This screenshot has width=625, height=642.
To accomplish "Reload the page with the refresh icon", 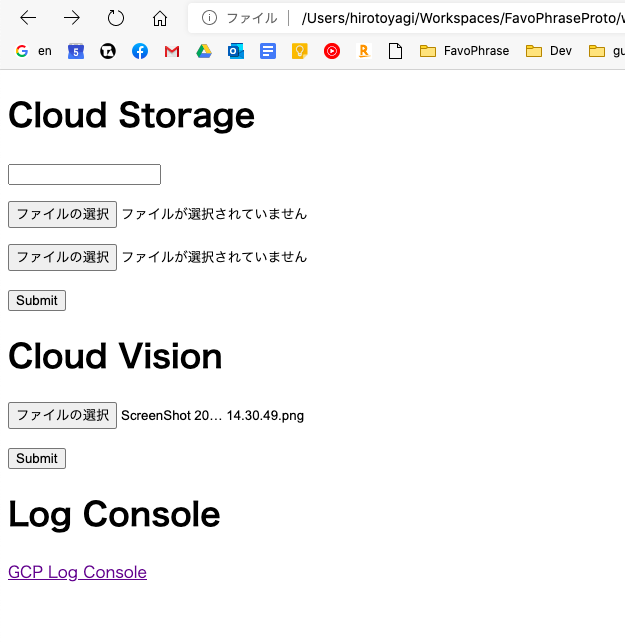I will click(116, 18).
